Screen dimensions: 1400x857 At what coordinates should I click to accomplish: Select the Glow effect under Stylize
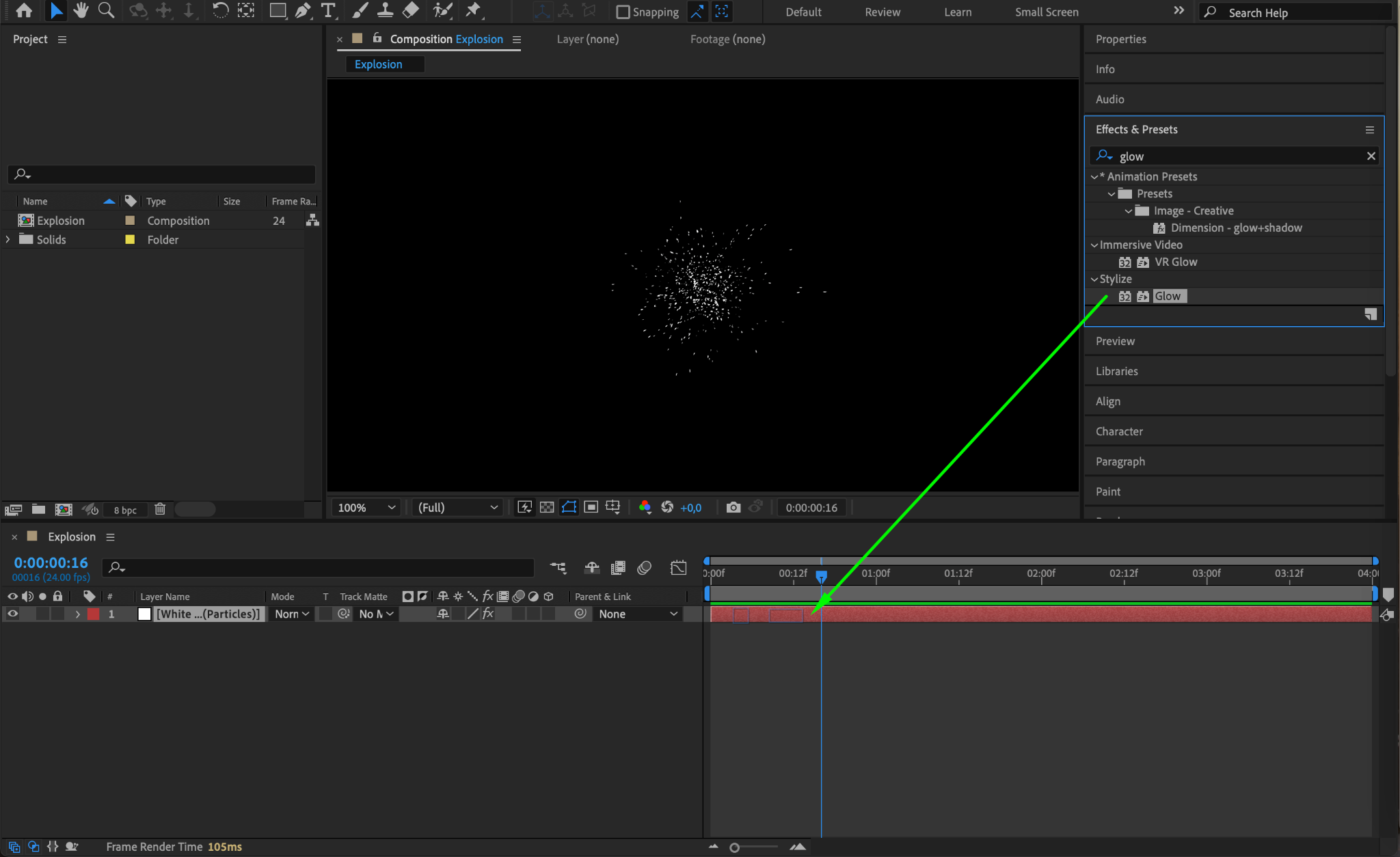(1168, 296)
